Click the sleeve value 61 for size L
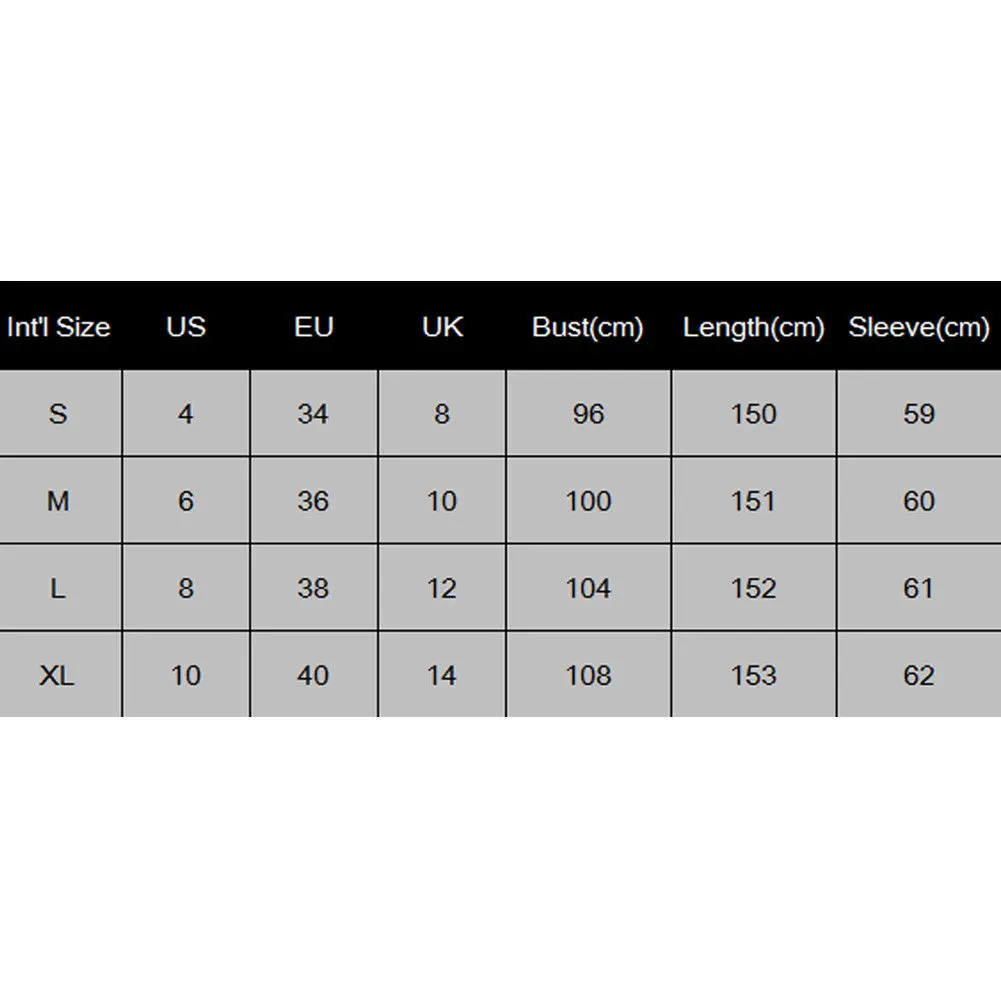Screen dimensions: 1001x1001 click(919, 588)
